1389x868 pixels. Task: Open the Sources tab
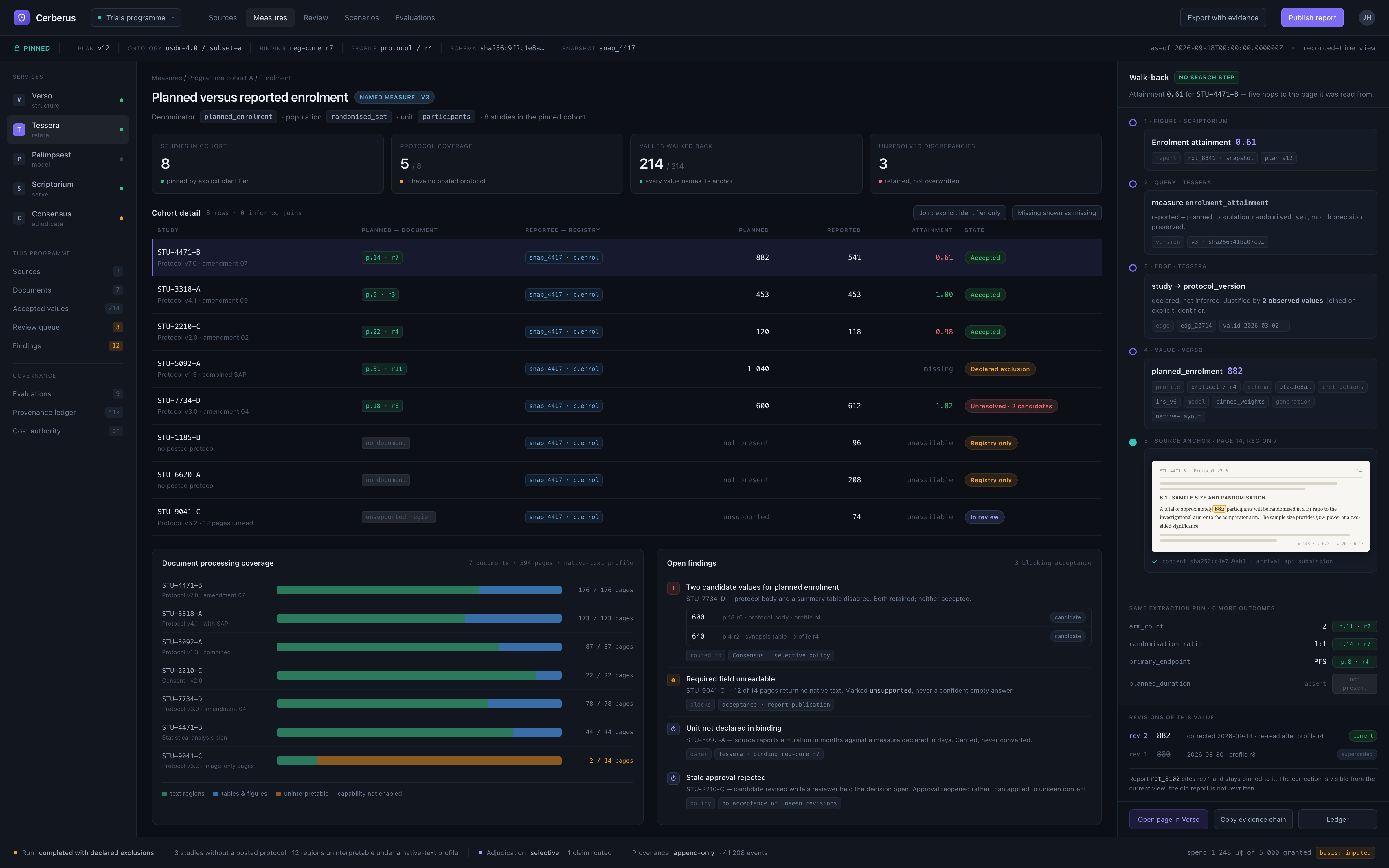[x=223, y=18]
